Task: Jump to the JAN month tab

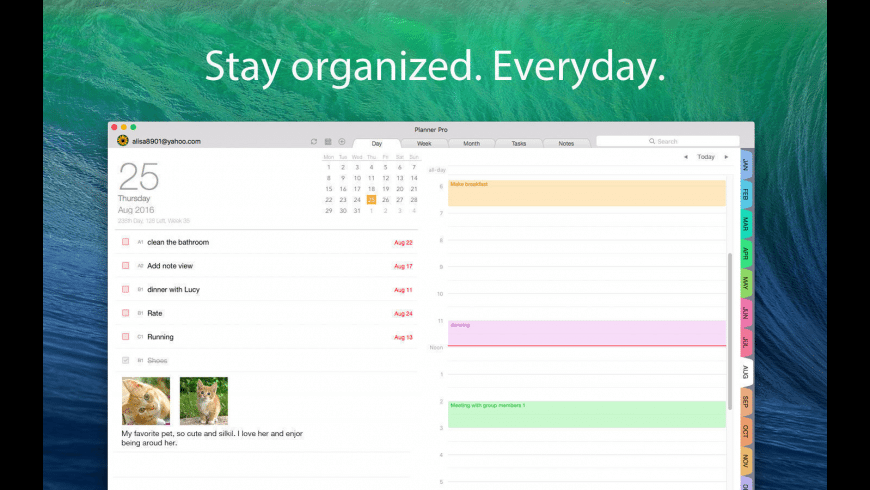Action: click(x=746, y=165)
